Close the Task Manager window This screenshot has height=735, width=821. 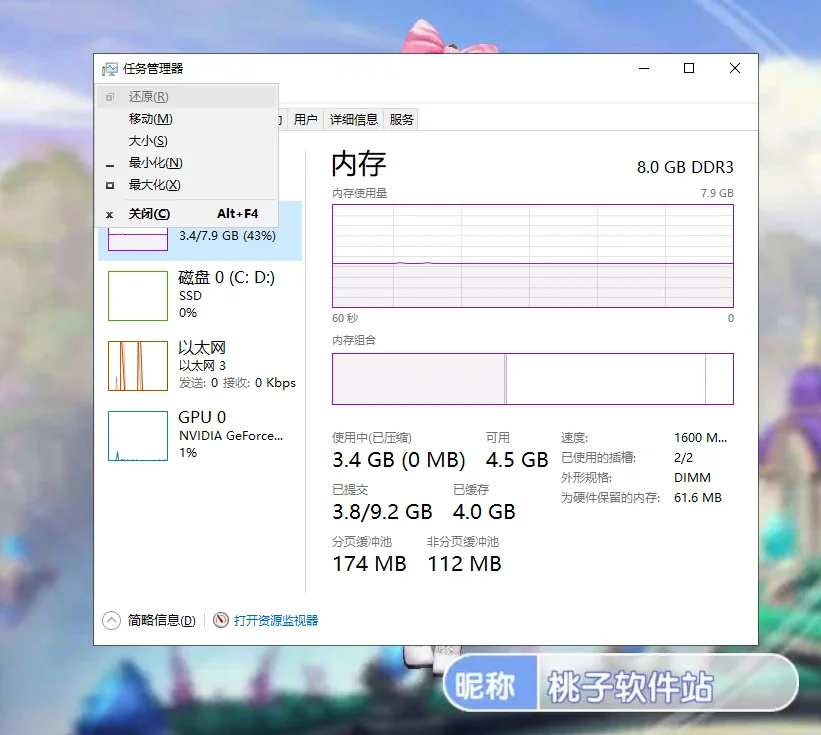point(735,69)
